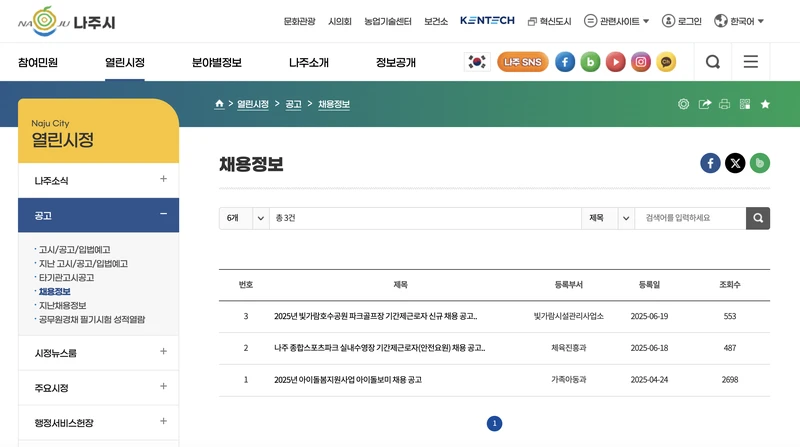This screenshot has height=447, width=800.
Task: Expand the 시정뉴스룸 sidebar section
Action: (98, 353)
